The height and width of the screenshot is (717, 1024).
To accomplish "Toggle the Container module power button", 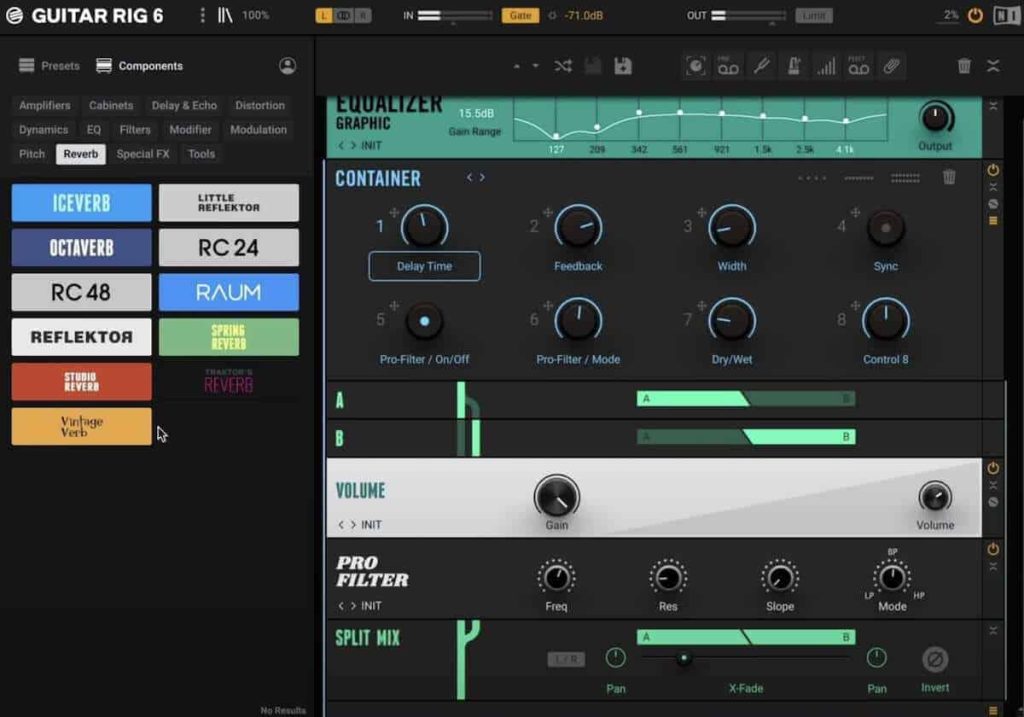I will click(992, 171).
